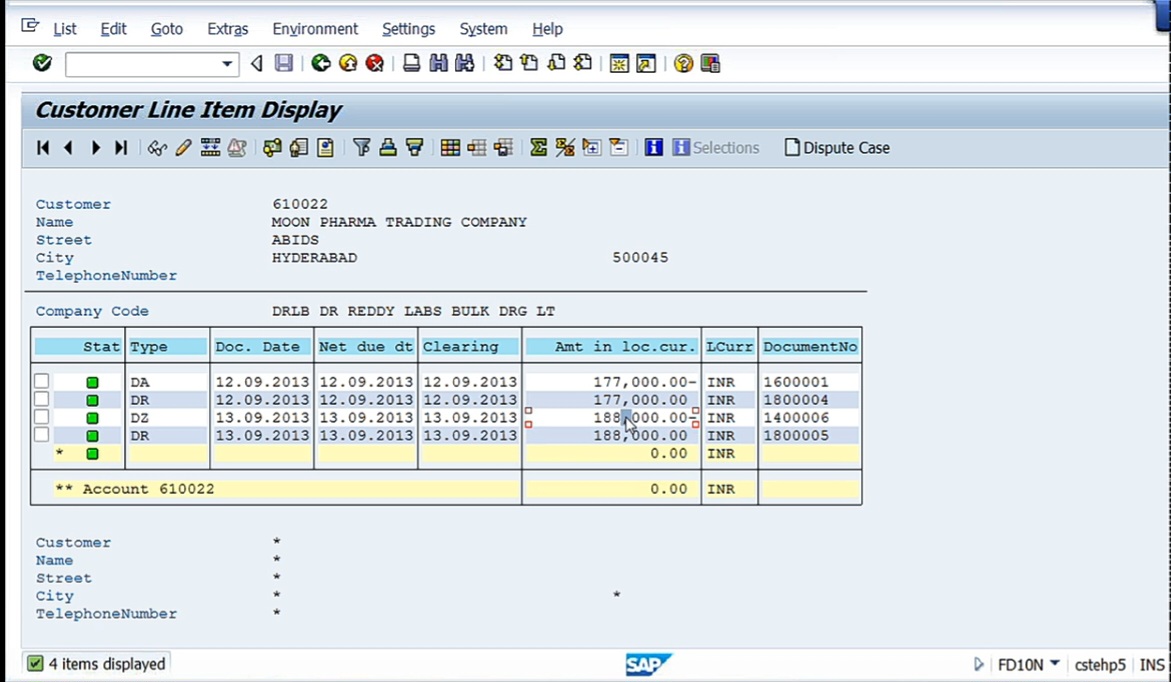The image size is (1171, 682).
Task: Click the Set Filter funnel icon
Action: [361, 148]
